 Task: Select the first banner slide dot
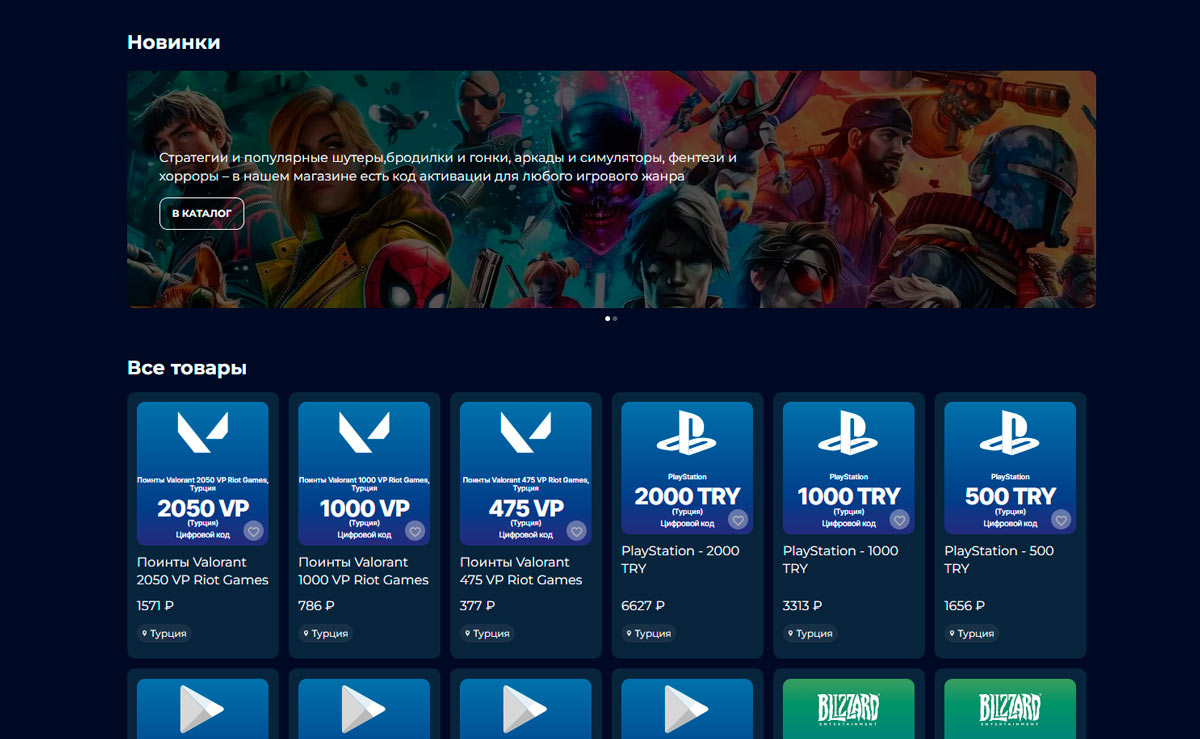tap(607, 319)
